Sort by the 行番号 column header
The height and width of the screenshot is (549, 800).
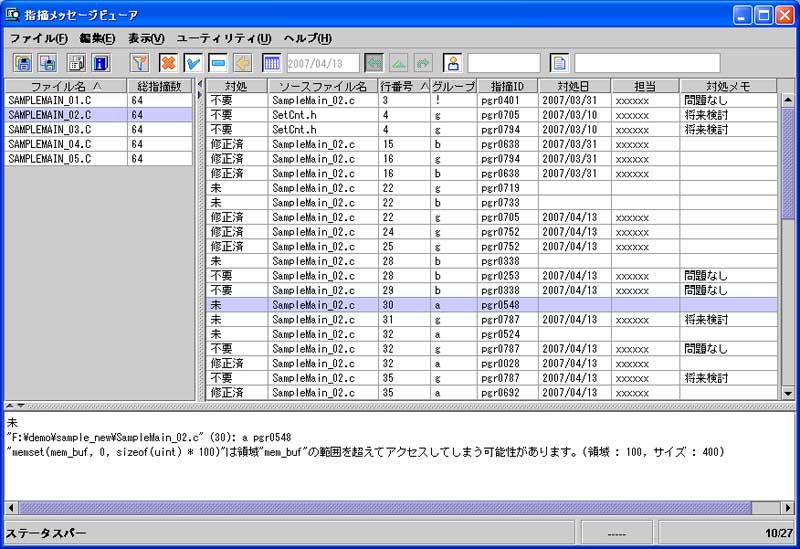point(404,86)
